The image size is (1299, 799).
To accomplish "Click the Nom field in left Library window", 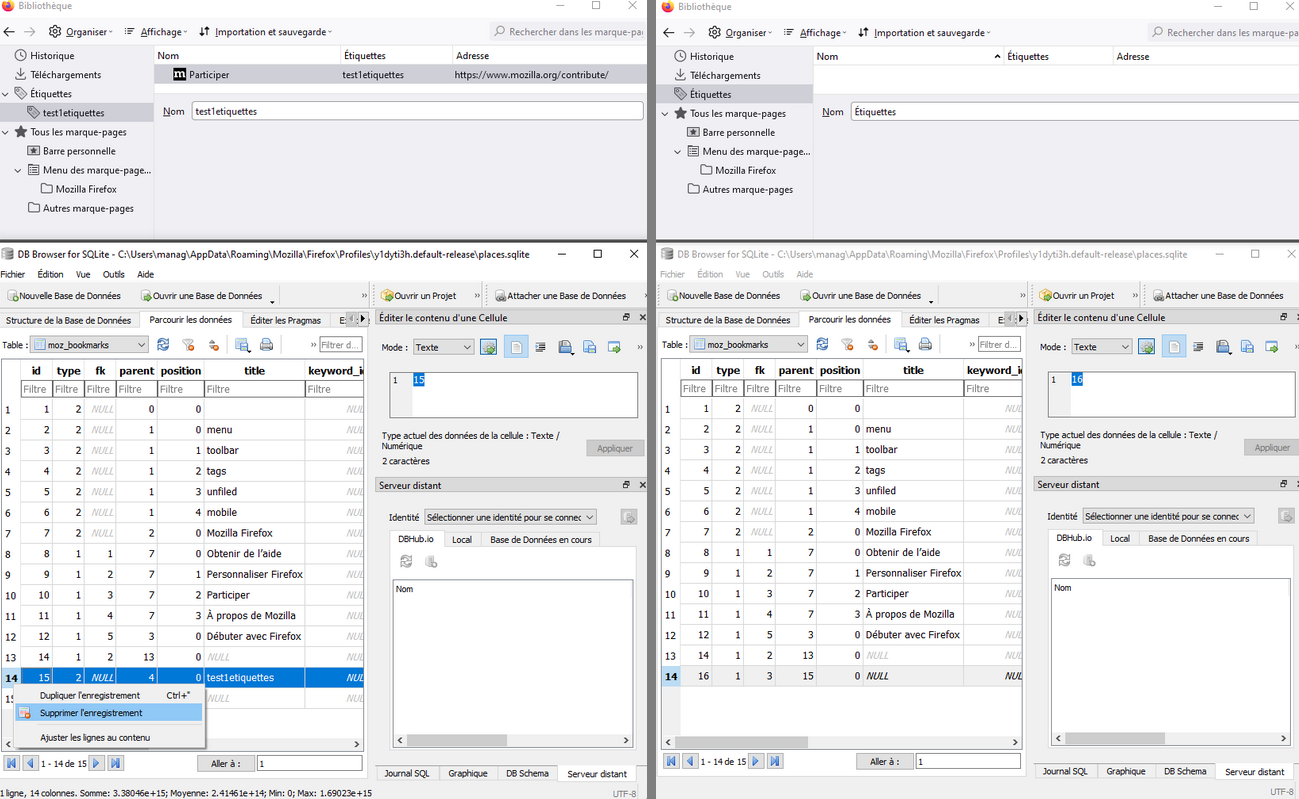I will 416,111.
